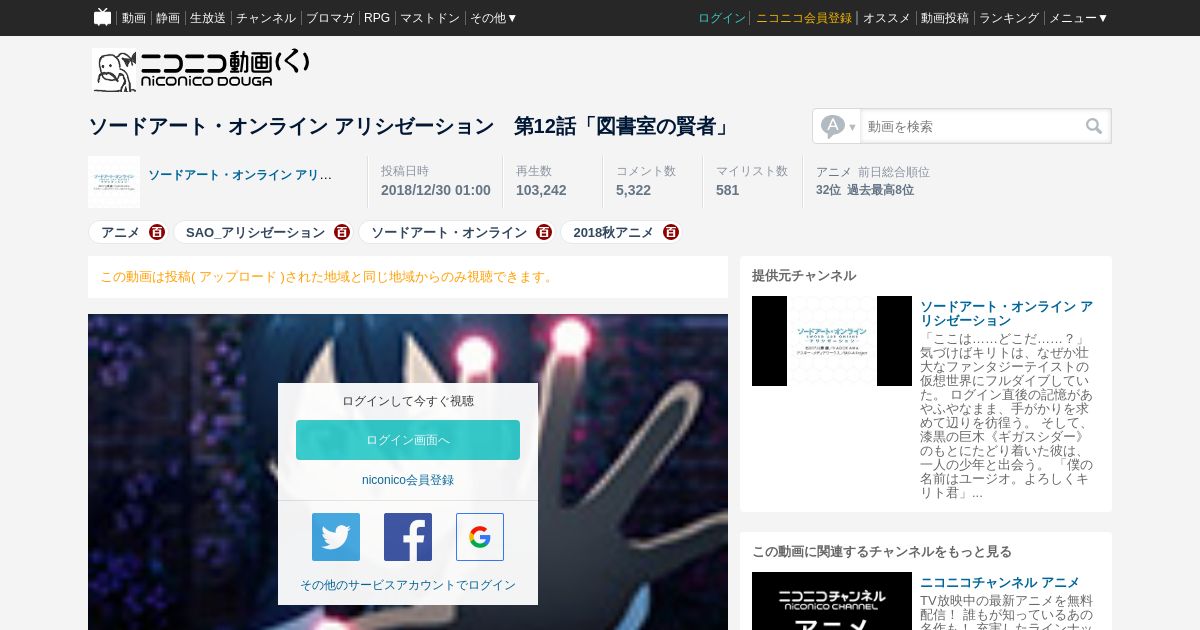Click the niconico会員登録 link in login box
Image resolution: width=1200 pixels, height=630 pixels.
coord(408,480)
